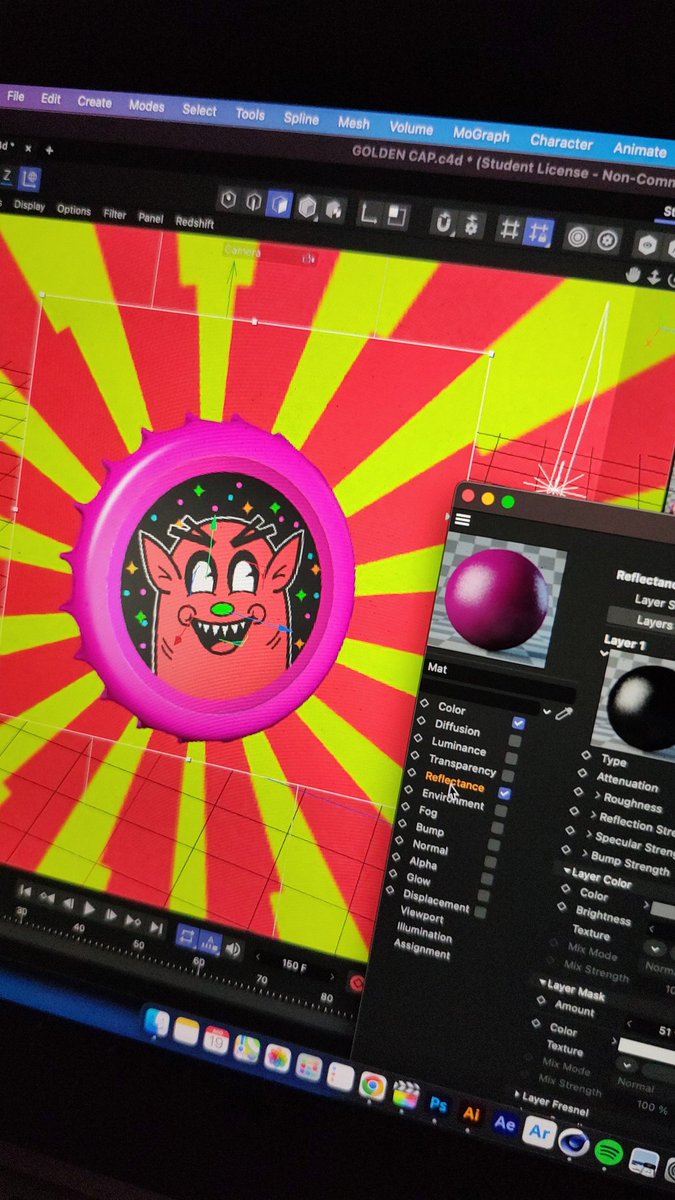Toggle the workplane grid hash icon

coord(509,228)
